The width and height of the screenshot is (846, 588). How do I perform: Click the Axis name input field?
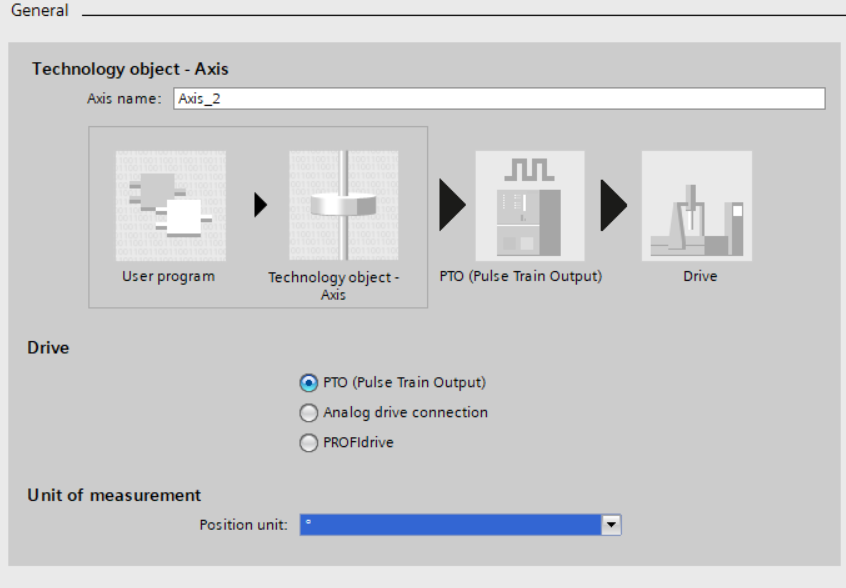[499, 99]
